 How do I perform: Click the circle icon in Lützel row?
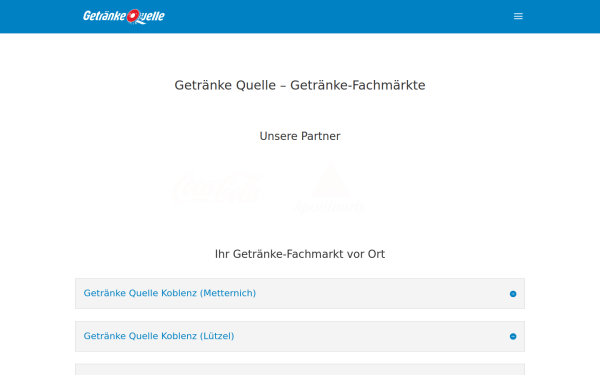tap(513, 336)
